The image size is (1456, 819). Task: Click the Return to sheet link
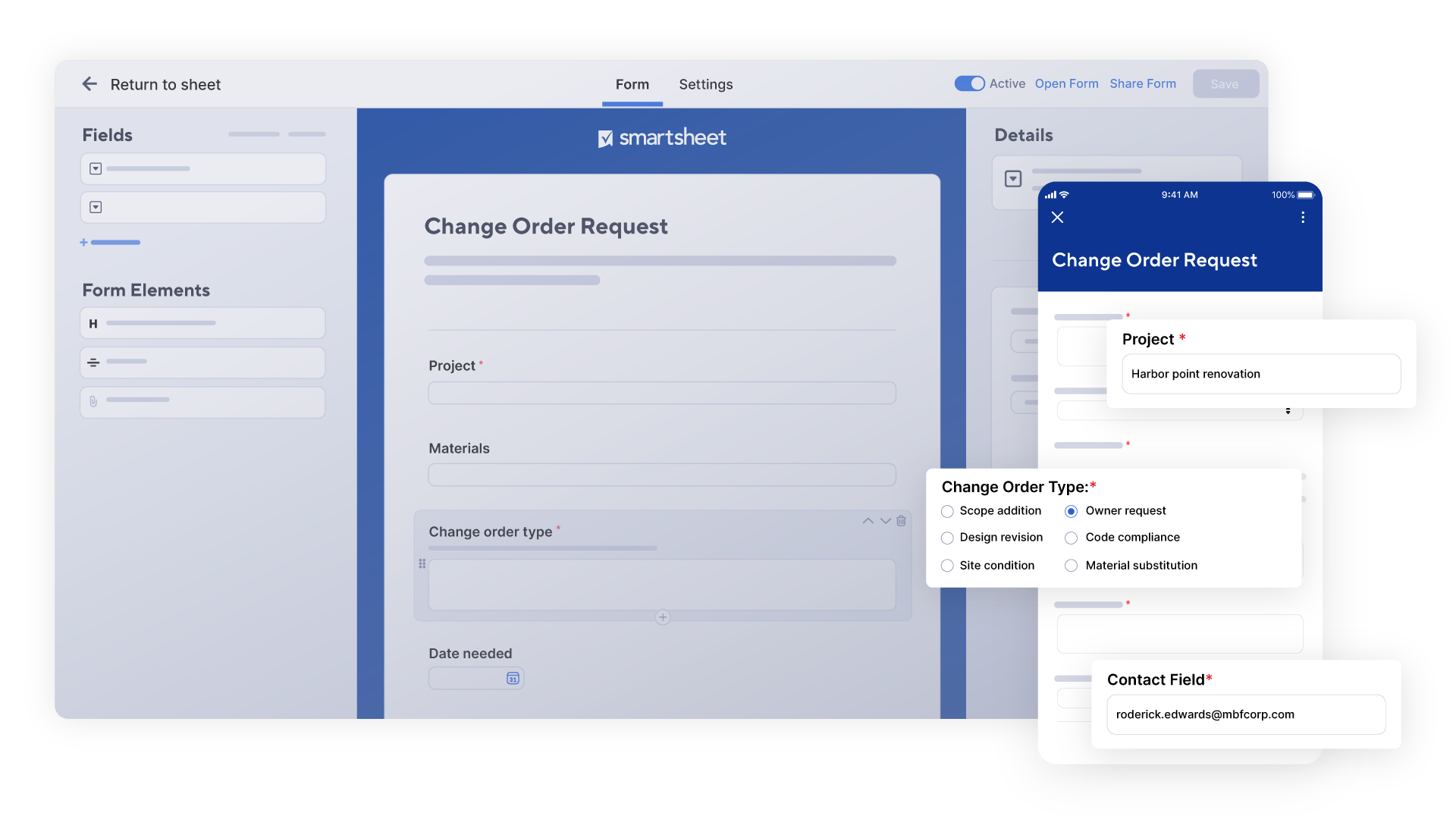coord(165,84)
